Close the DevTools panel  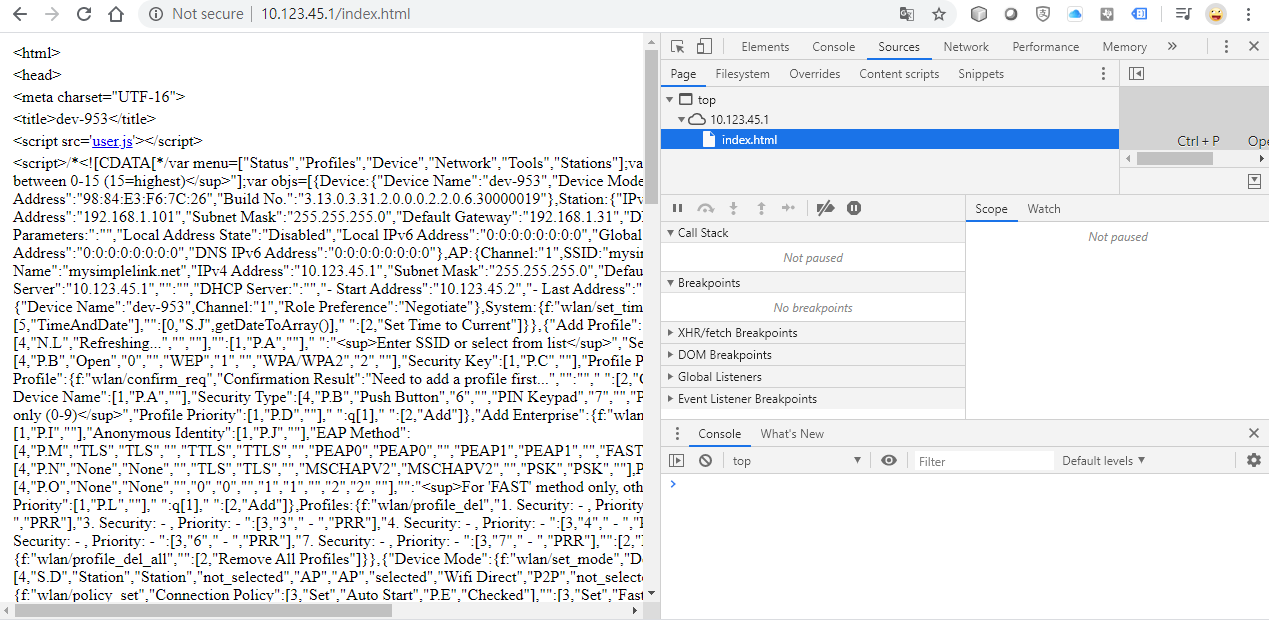pos(1254,46)
